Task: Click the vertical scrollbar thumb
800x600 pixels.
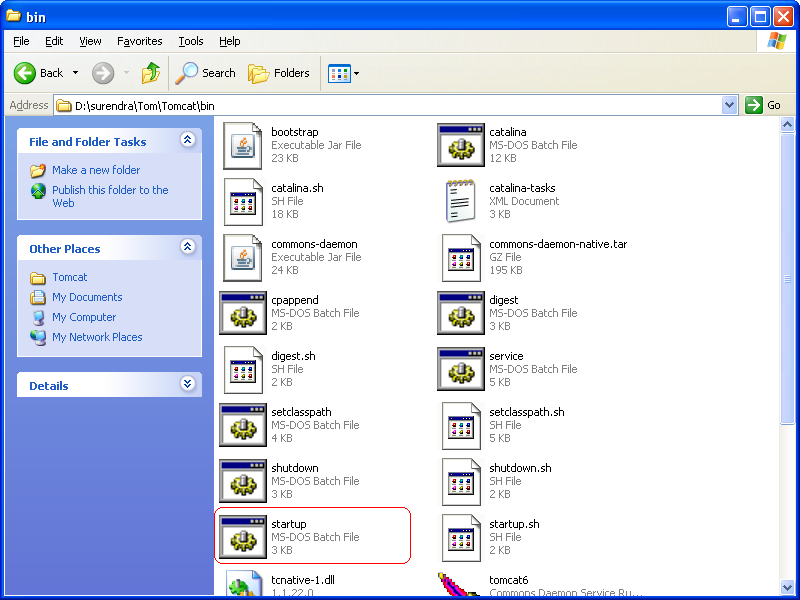Action: (787, 279)
